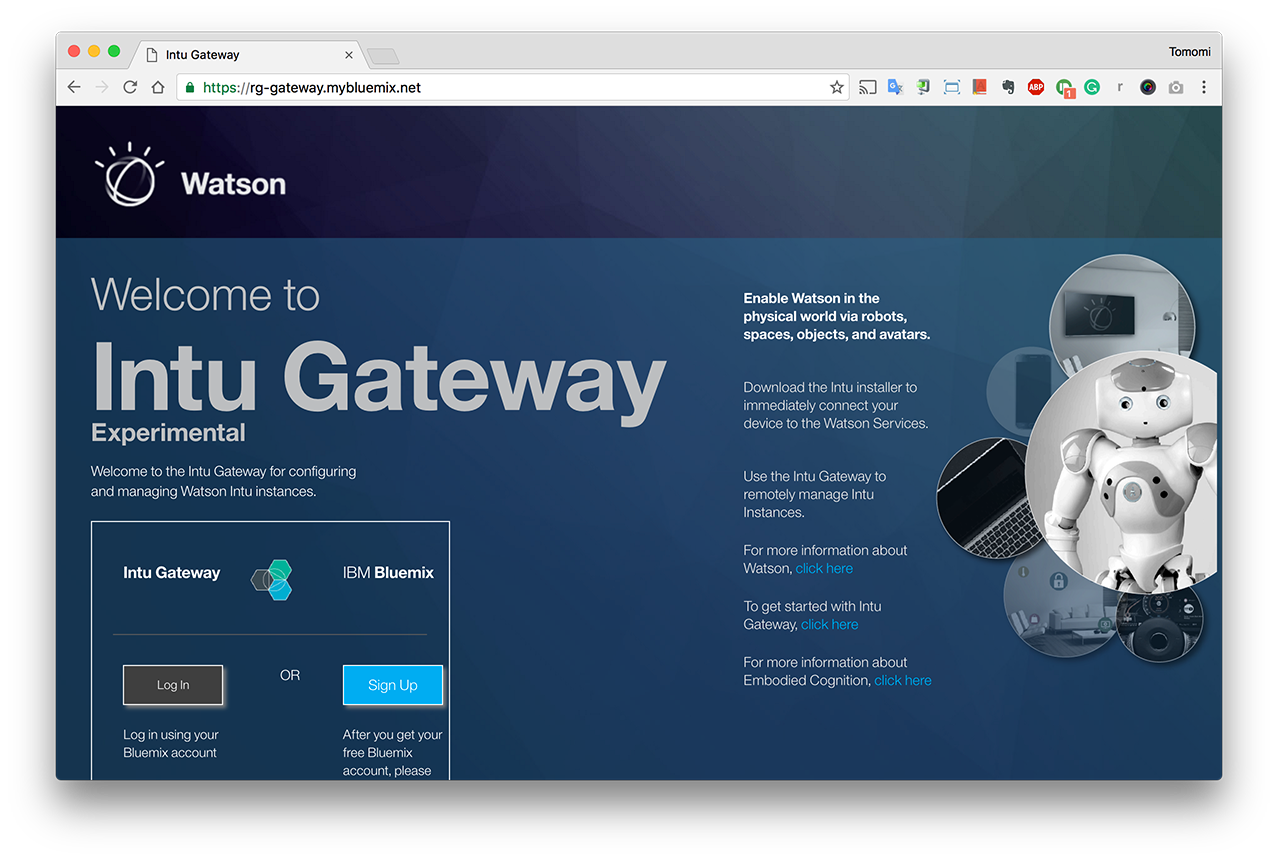Select the Intu Gateway browser tab
Viewport: 1278px width, 860px height.
(248, 55)
